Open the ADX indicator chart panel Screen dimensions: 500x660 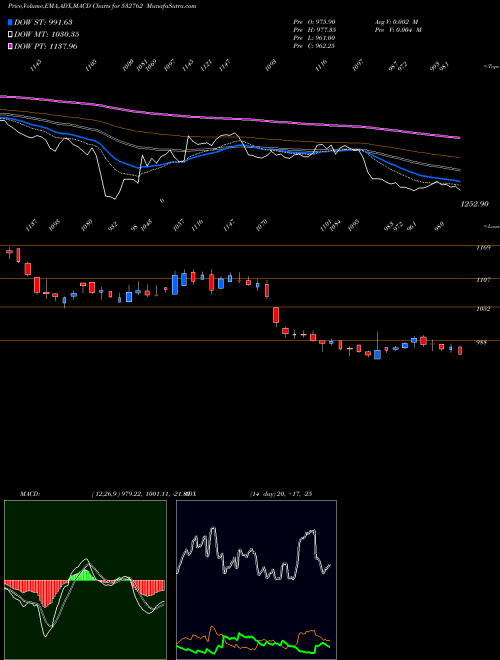(x=256, y=580)
